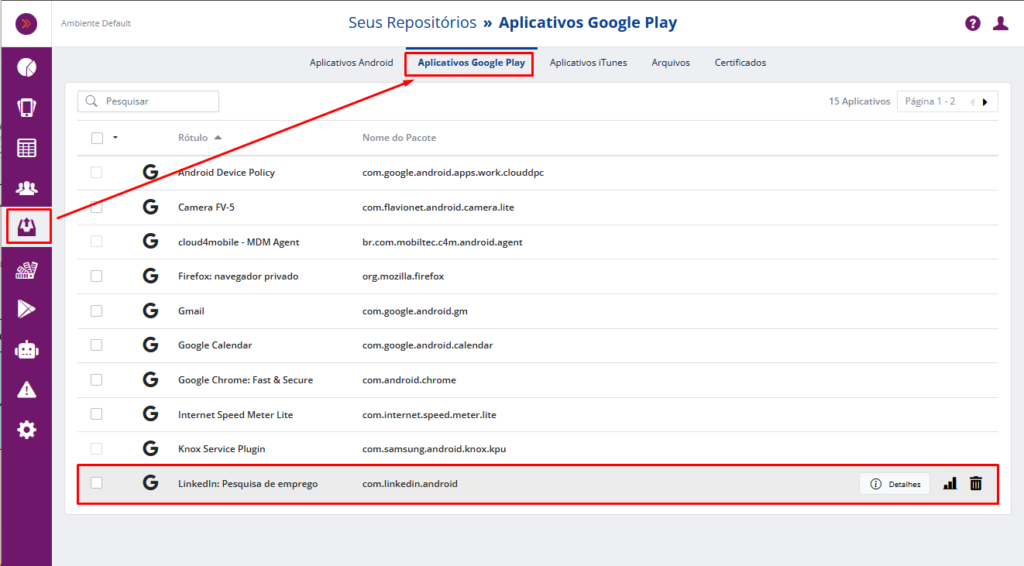
Task: Open the dashboard pie chart icon
Action: coord(26,67)
